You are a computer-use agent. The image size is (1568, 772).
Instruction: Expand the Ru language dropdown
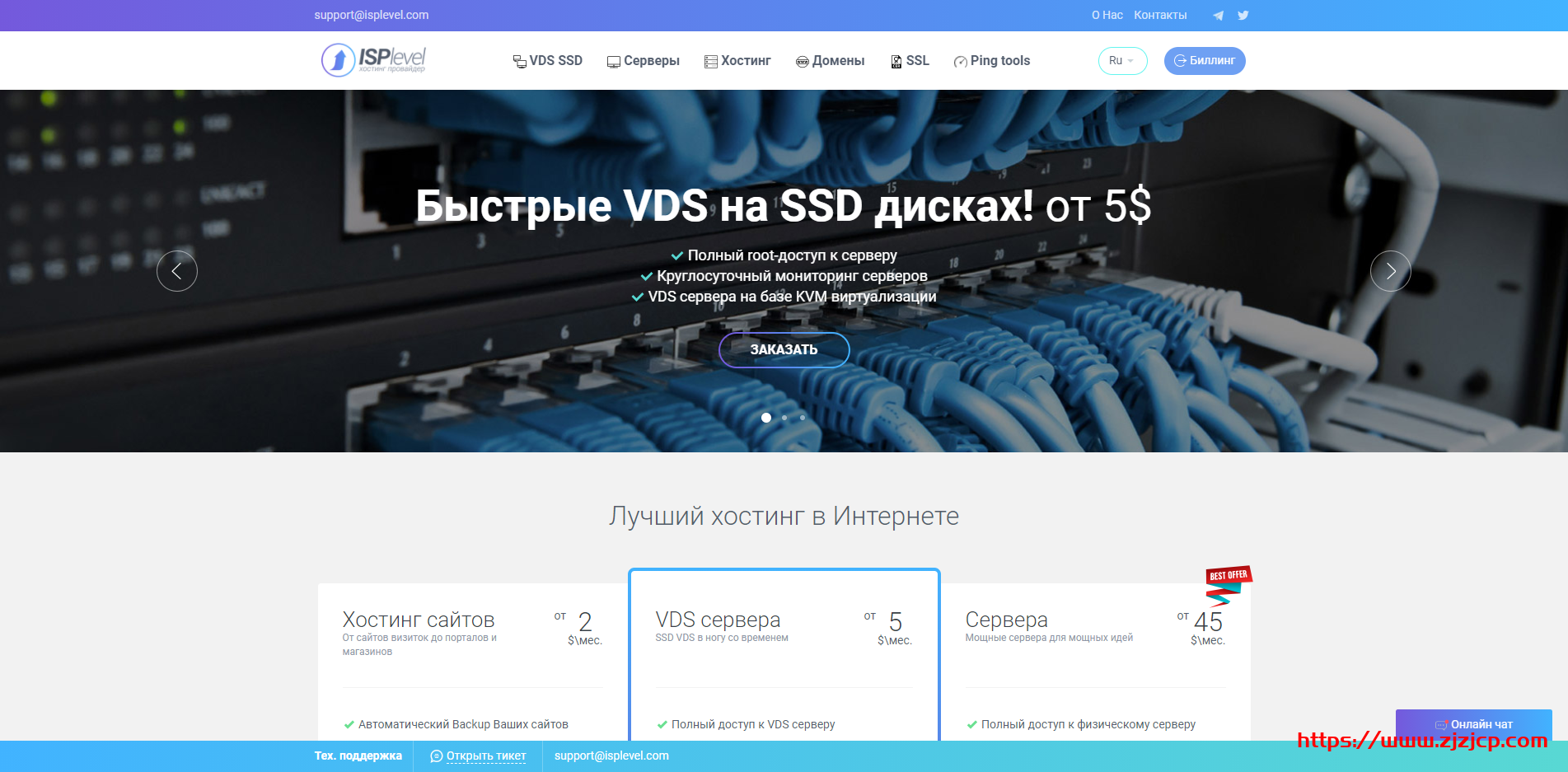point(1122,61)
